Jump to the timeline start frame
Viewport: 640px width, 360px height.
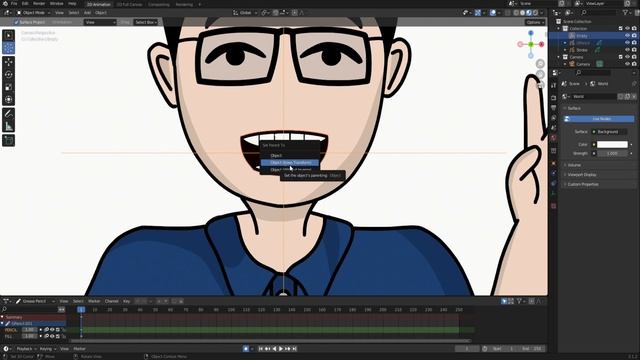[261, 349]
